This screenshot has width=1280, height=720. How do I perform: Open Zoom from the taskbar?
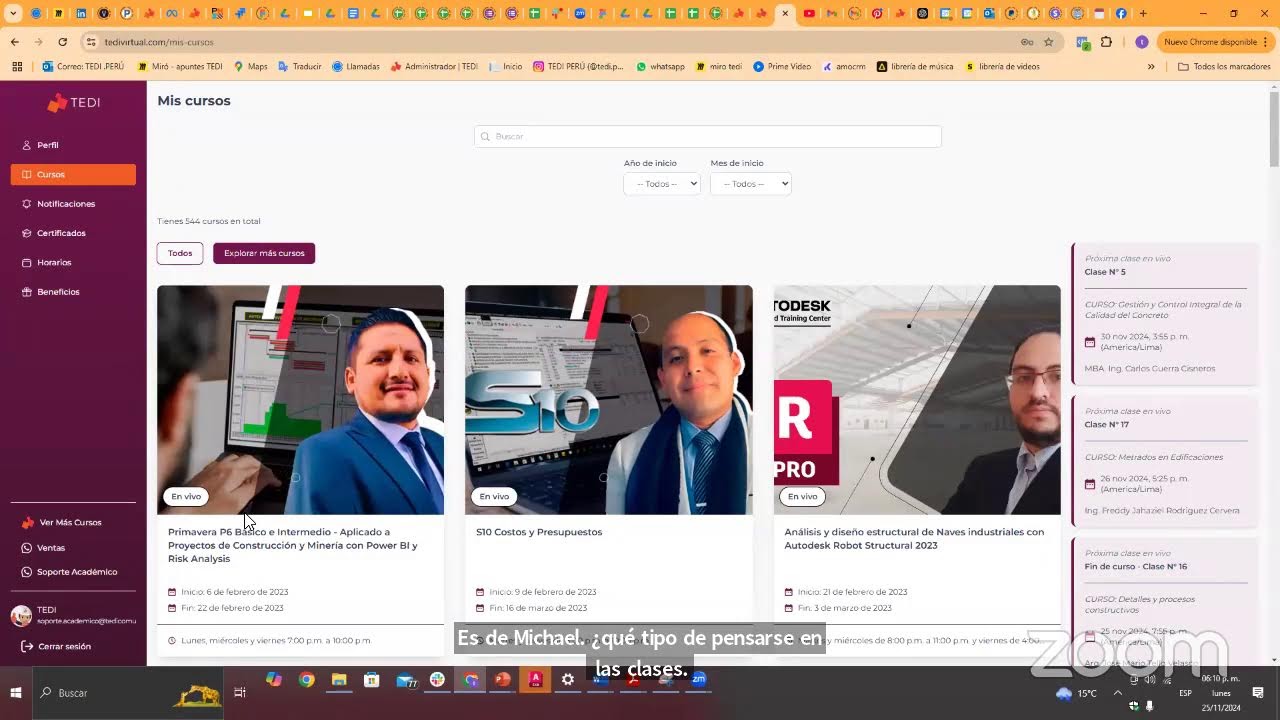[699, 679]
